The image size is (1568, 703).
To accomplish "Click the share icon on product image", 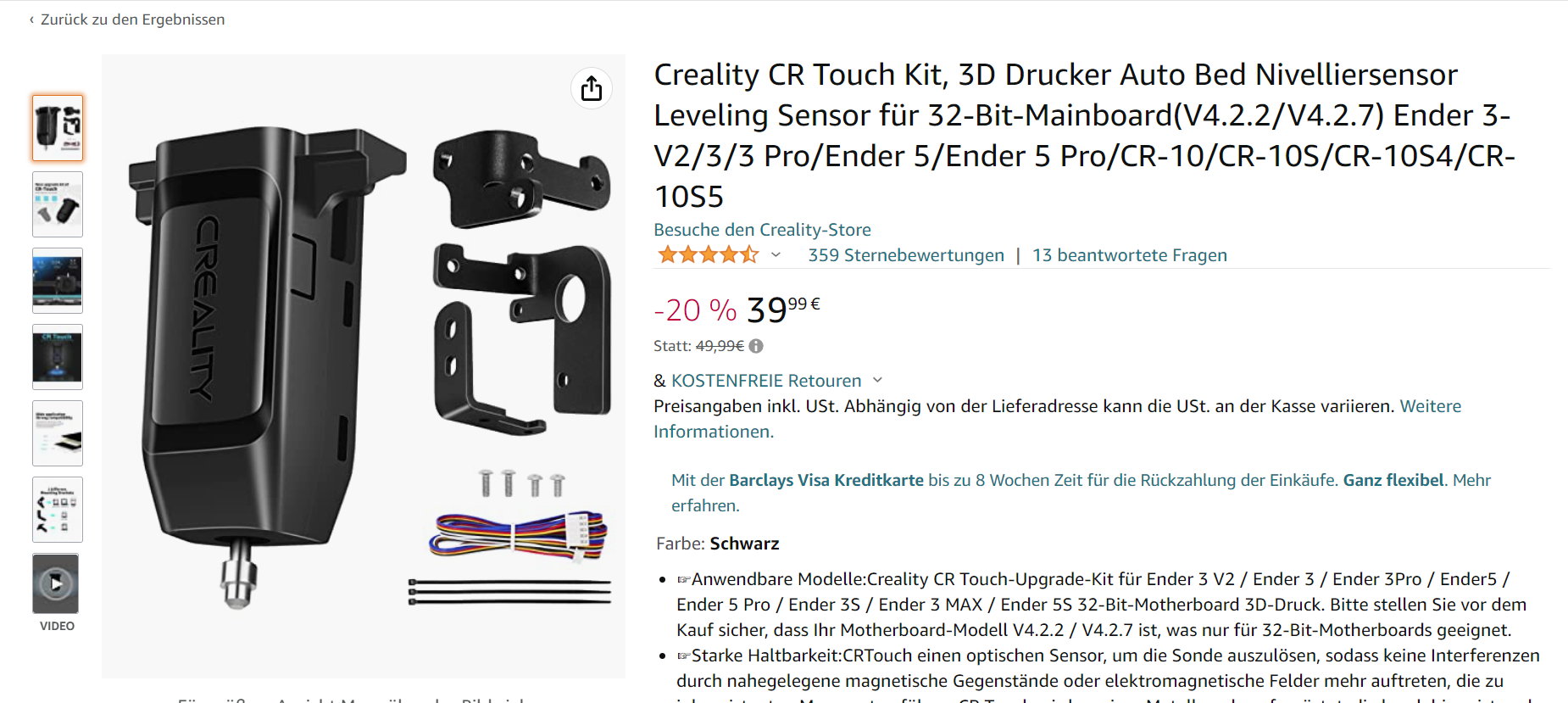I will point(592,88).
